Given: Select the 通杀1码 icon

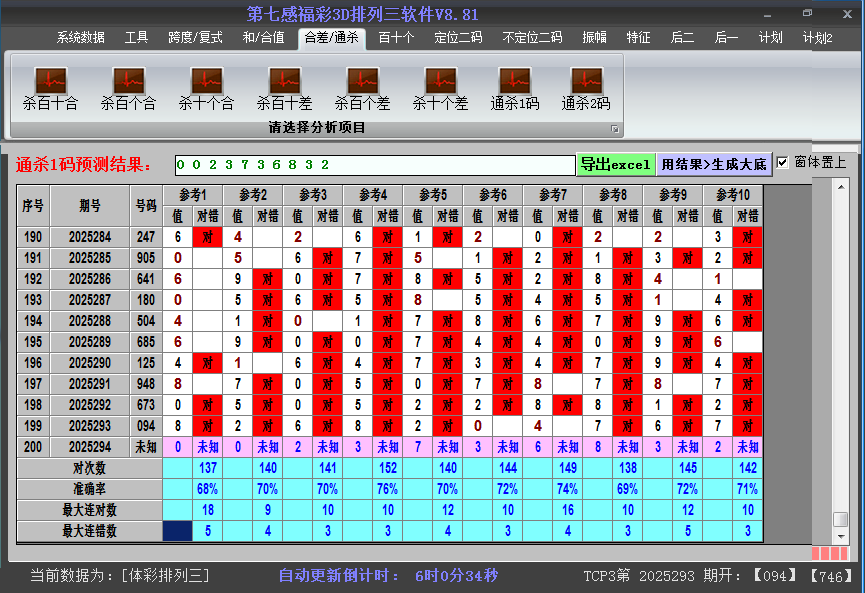Looking at the screenshot, I should coord(514,81).
